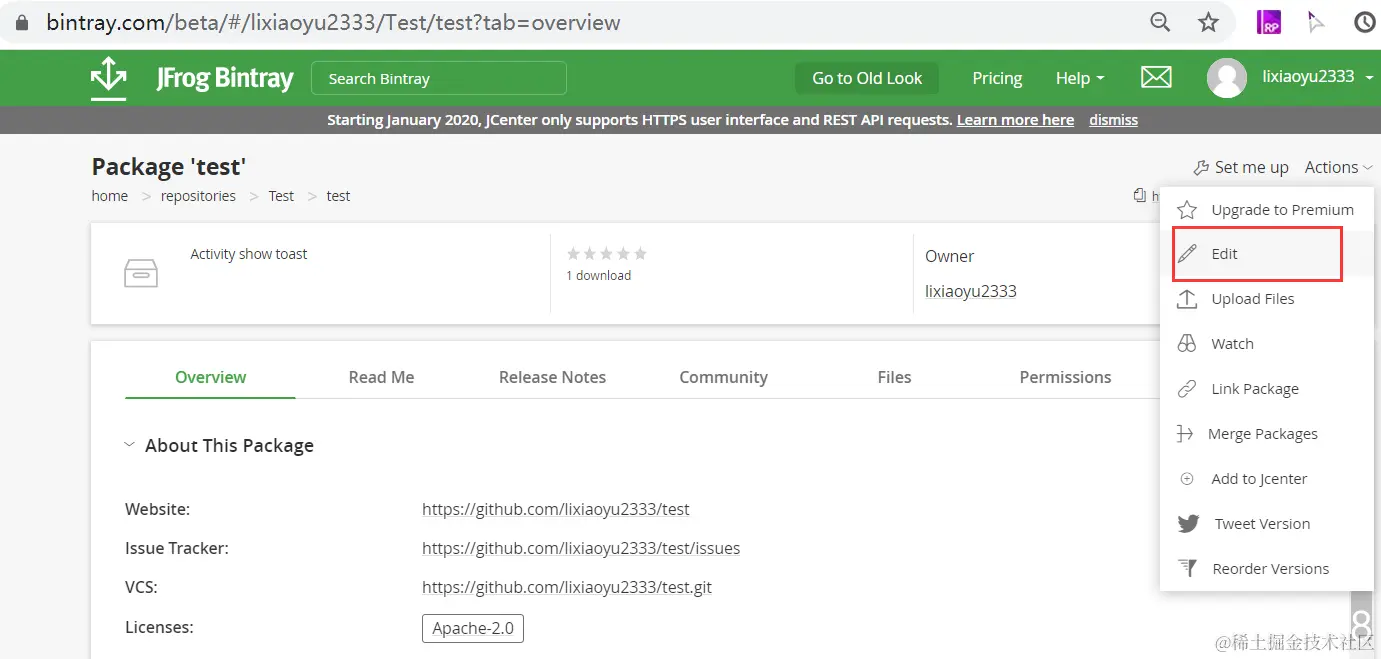1381x659 pixels.
Task: Open the Release Notes tab
Action: 552,377
